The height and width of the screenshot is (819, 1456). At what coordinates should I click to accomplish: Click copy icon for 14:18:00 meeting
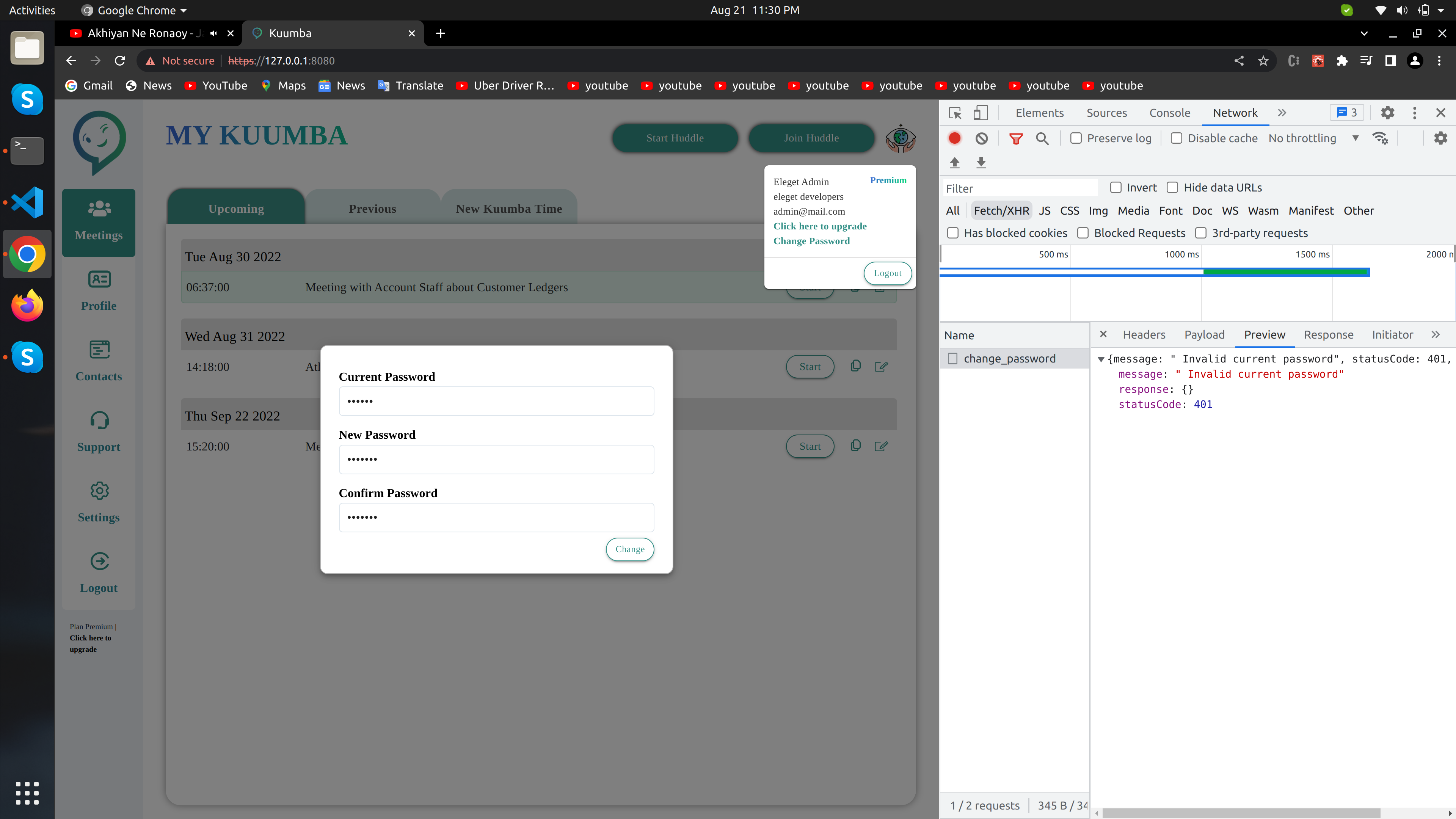click(856, 366)
